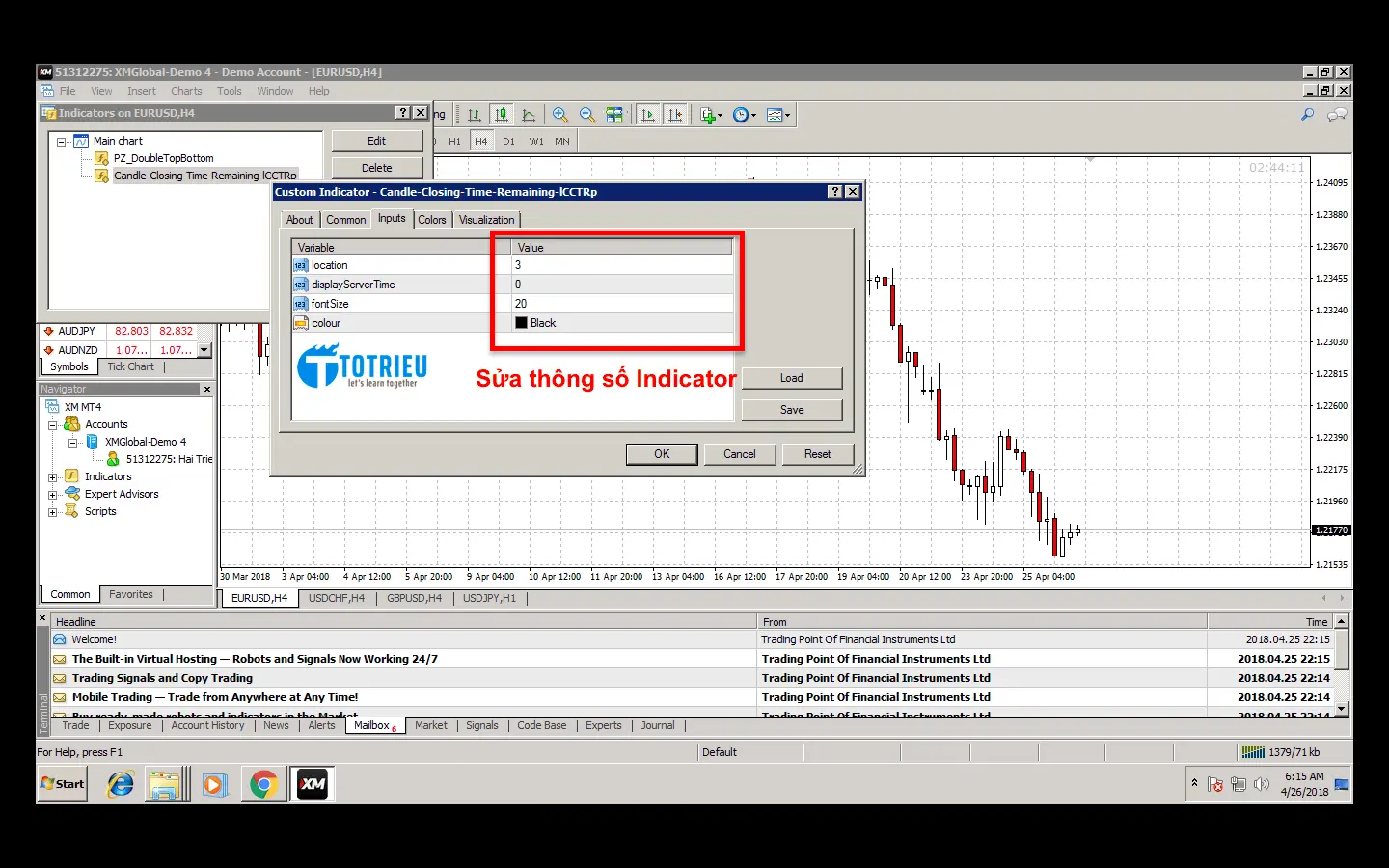Collapse the Main chart tree node
This screenshot has width=1389, height=868.
tap(61, 142)
